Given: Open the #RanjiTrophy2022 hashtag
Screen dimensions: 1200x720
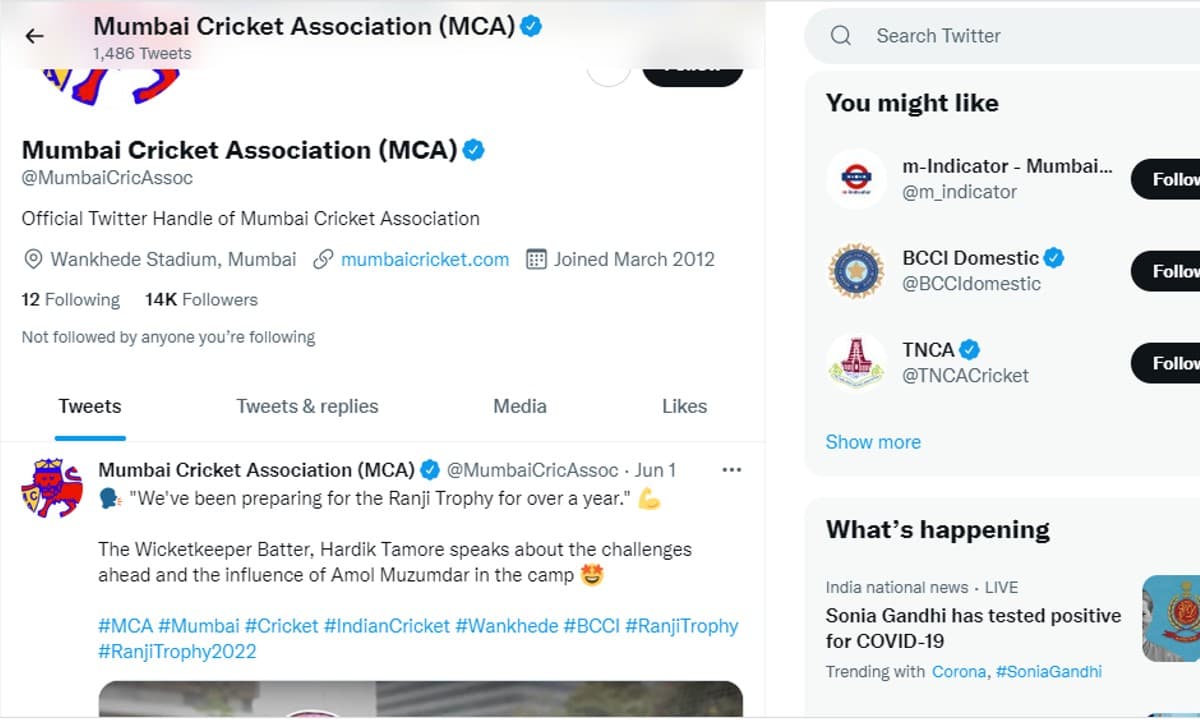Looking at the screenshot, I should 177,652.
